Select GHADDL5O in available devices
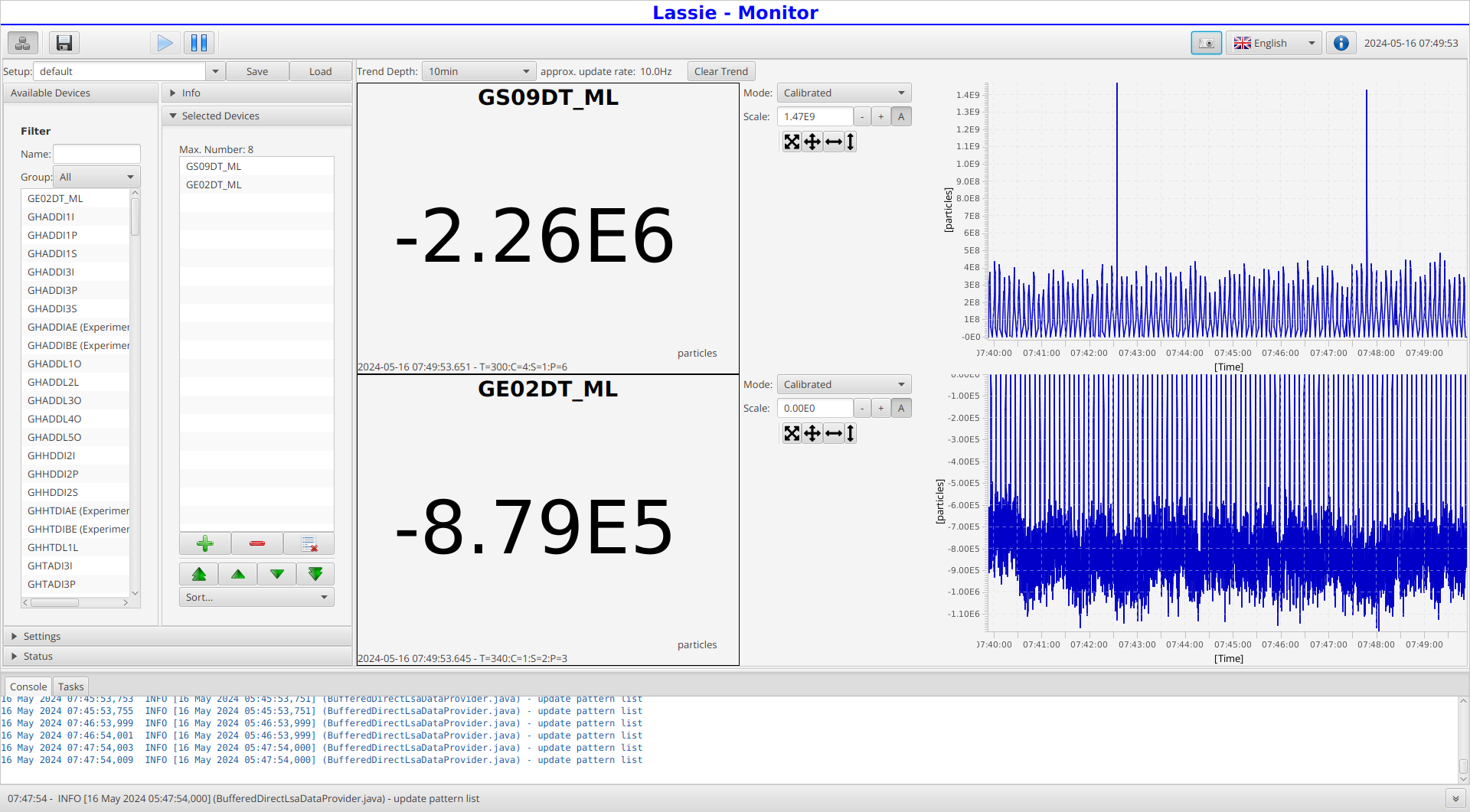Image resolution: width=1470 pixels, height=812 pixels. (x=76, y=437)
